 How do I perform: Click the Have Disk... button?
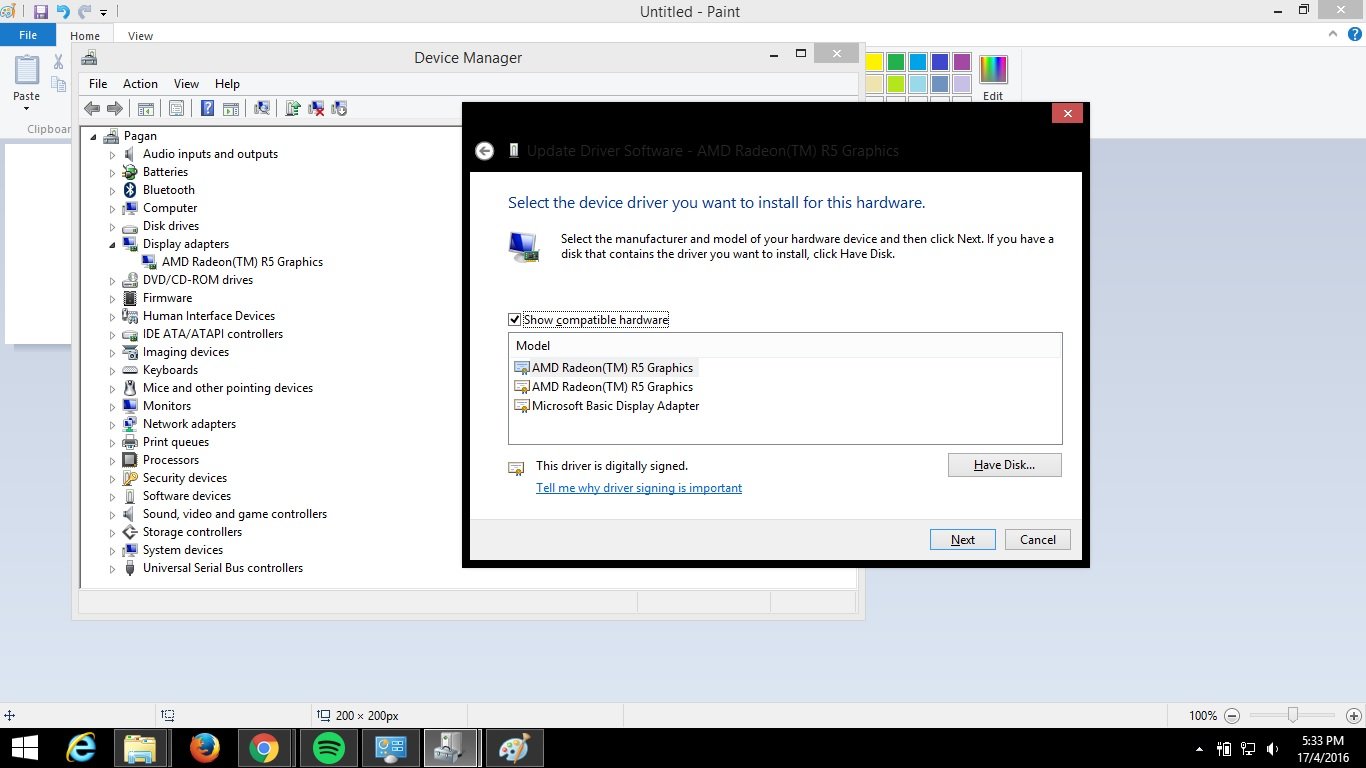coord(1005,465)
